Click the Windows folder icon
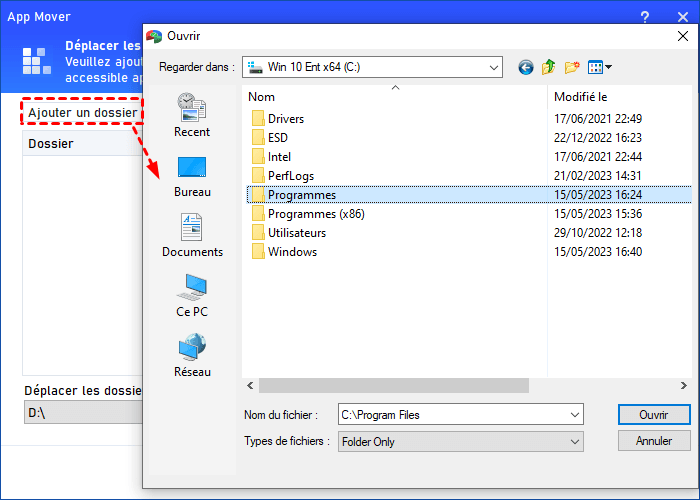 click(x=258, y=252)
